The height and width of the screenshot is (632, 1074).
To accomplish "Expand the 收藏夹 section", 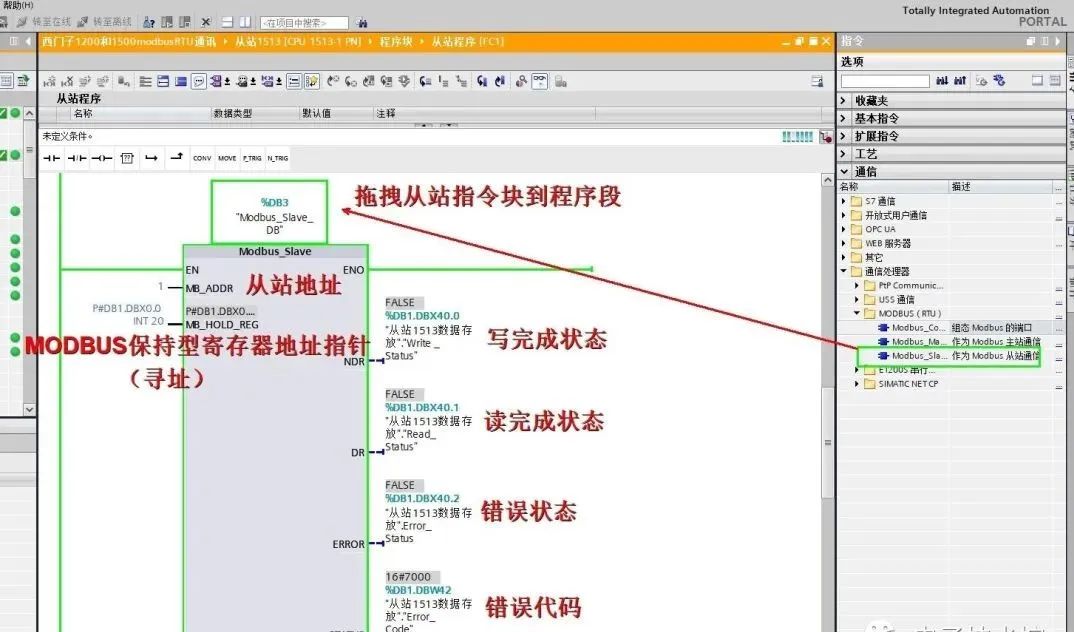I will pos(844,101).
